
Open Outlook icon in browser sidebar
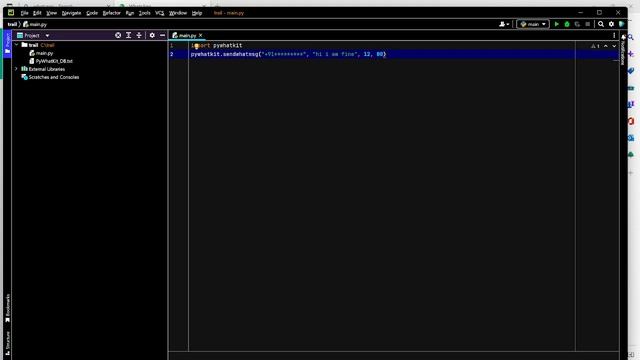point(631,138)
